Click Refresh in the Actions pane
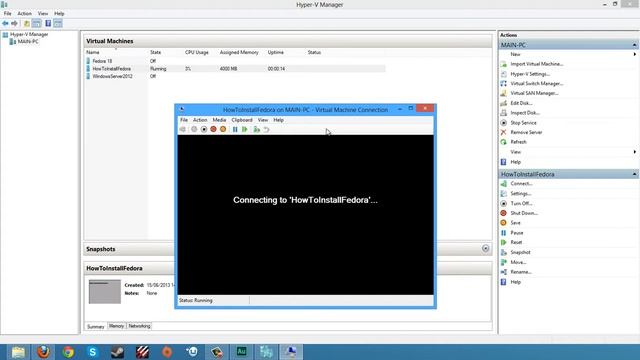This screenshot has height=360, width=640. coord(518,142)
